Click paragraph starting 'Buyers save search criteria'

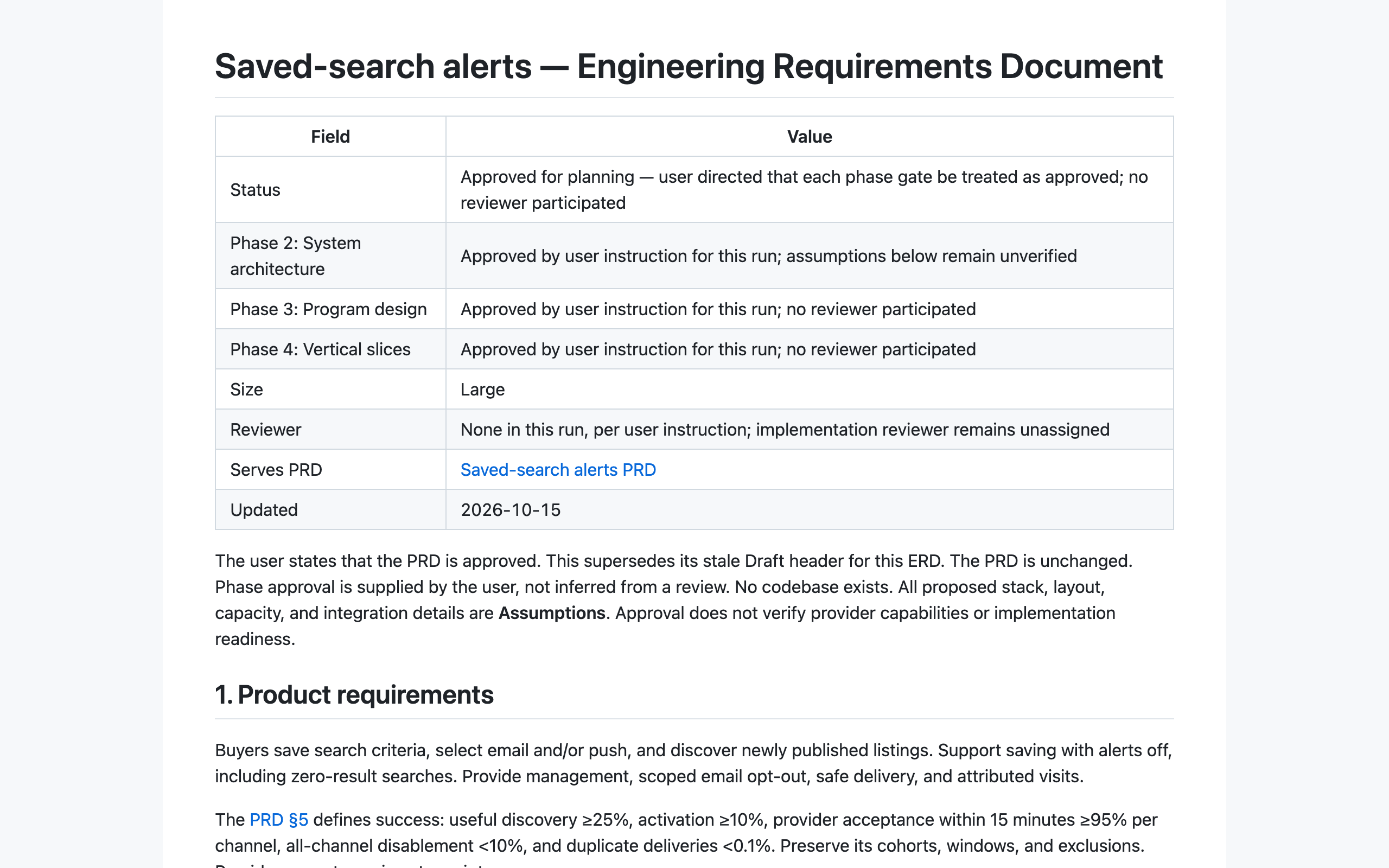click(x=693, y=763)
